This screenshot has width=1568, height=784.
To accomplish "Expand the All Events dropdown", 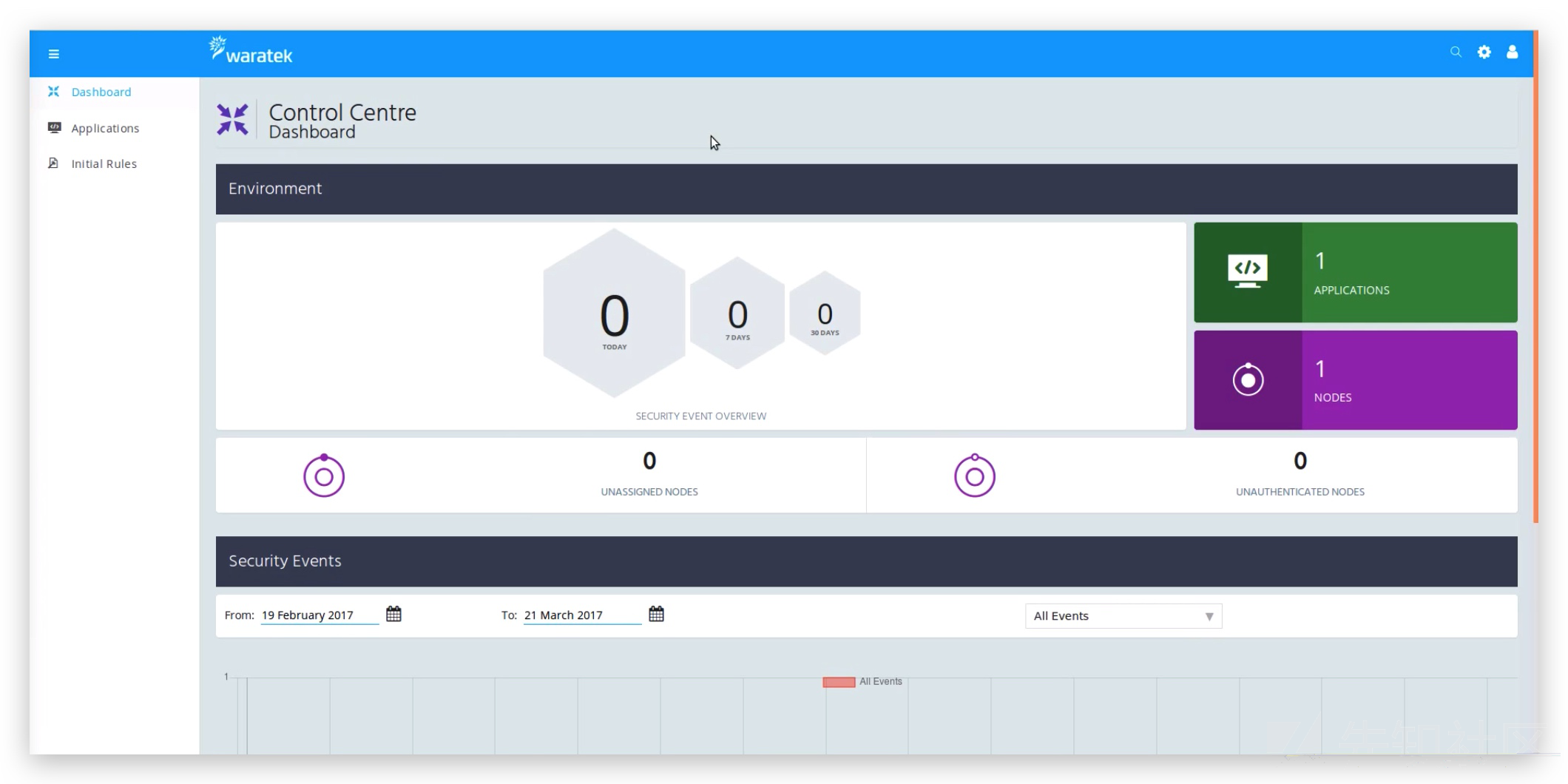I will click(x=1123, y=616).
